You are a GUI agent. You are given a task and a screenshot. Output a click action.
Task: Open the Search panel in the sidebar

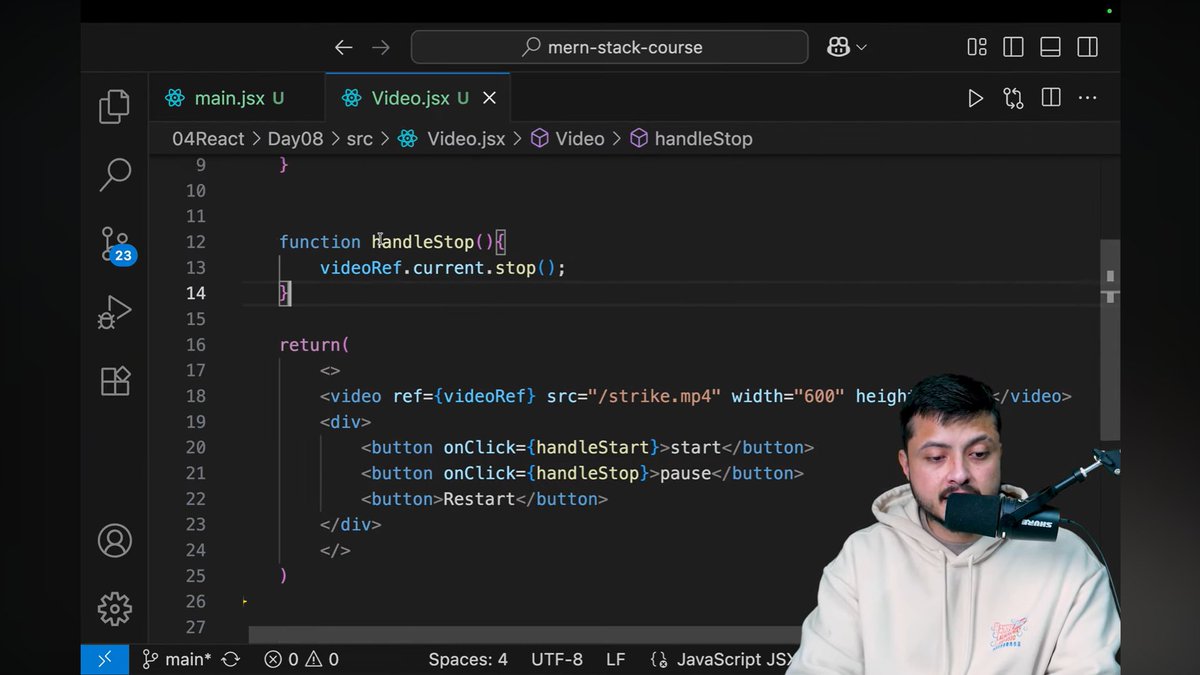tap(114, 174)
